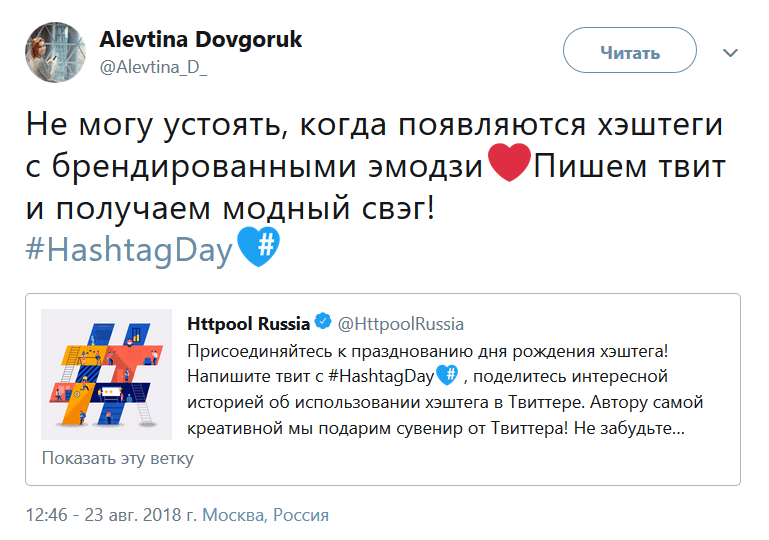Open Httpool Russia account name

pyautogui.click(x=248, y=324)
